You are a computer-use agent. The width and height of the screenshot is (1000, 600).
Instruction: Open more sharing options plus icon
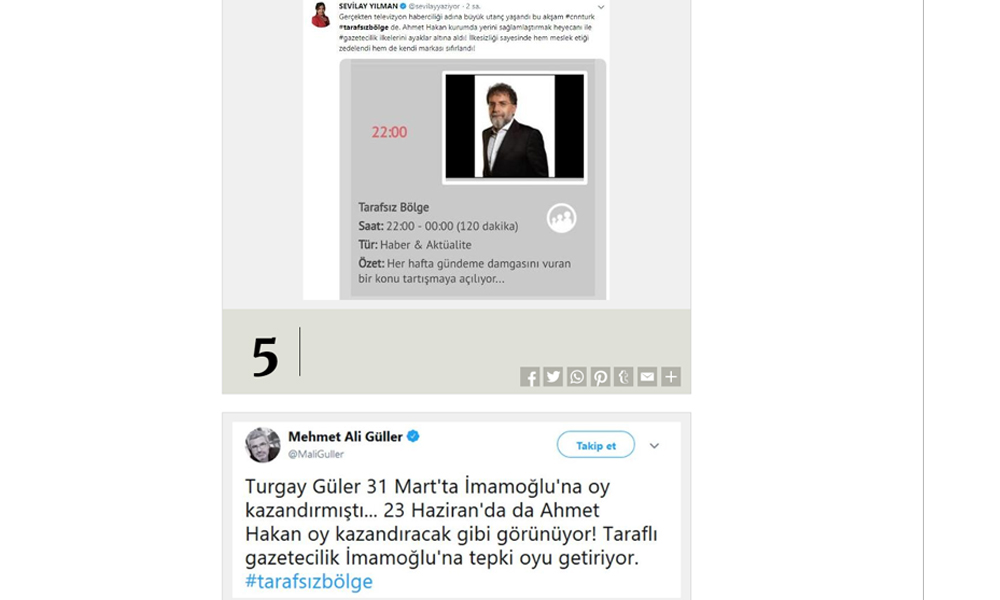[x=671, y=377]
